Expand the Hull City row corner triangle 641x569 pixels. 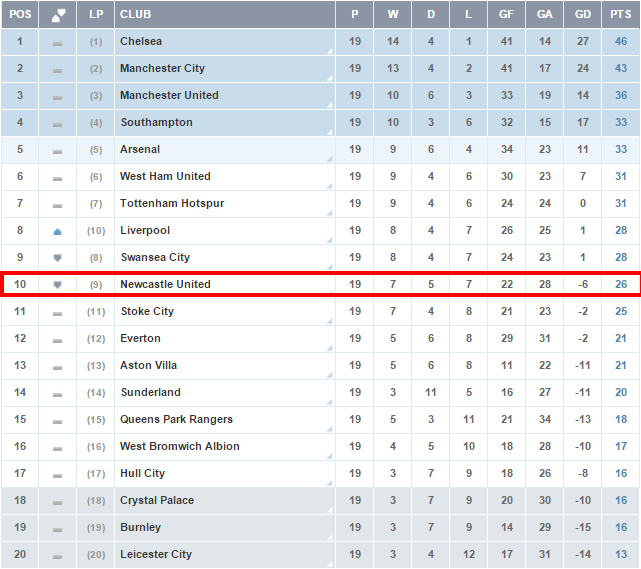coord(330,483)
